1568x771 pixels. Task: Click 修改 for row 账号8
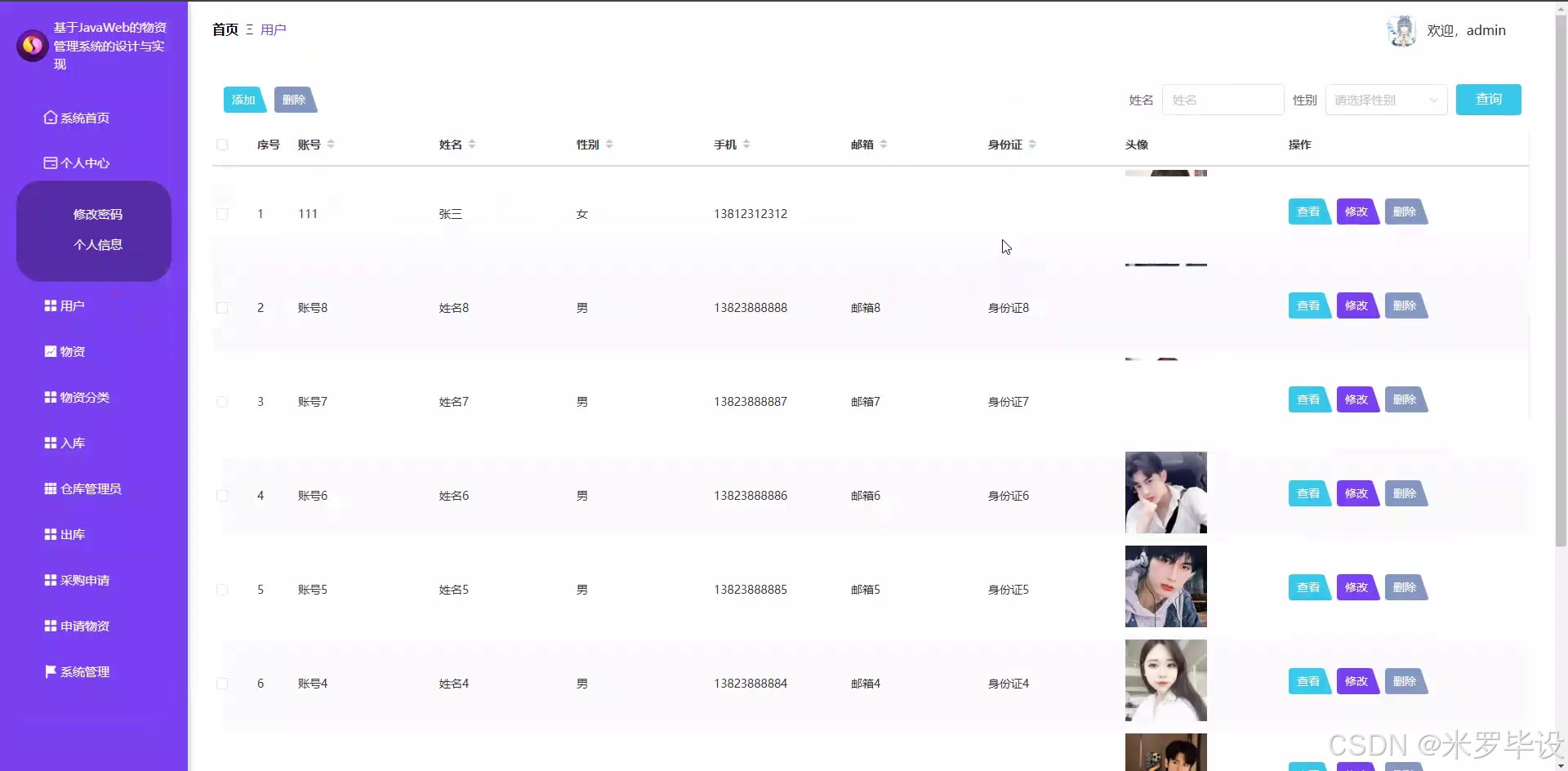tap(1357, 305)
